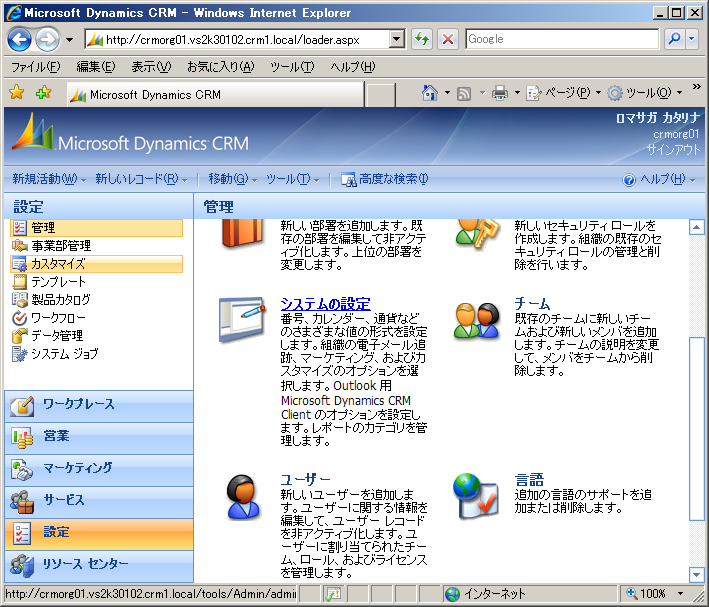Viewport: 709px width, 607px height.
Task: Select 製品カタログ in settings list
Action: 96,299
